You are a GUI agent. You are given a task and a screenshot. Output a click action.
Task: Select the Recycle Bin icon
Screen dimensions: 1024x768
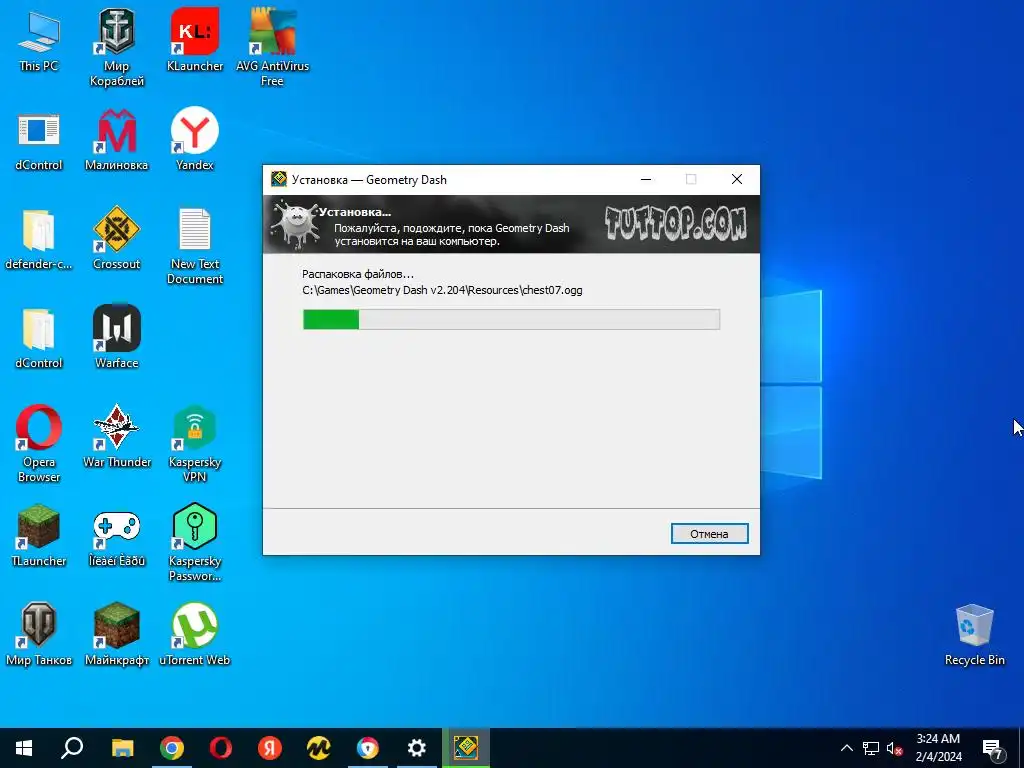974,635
